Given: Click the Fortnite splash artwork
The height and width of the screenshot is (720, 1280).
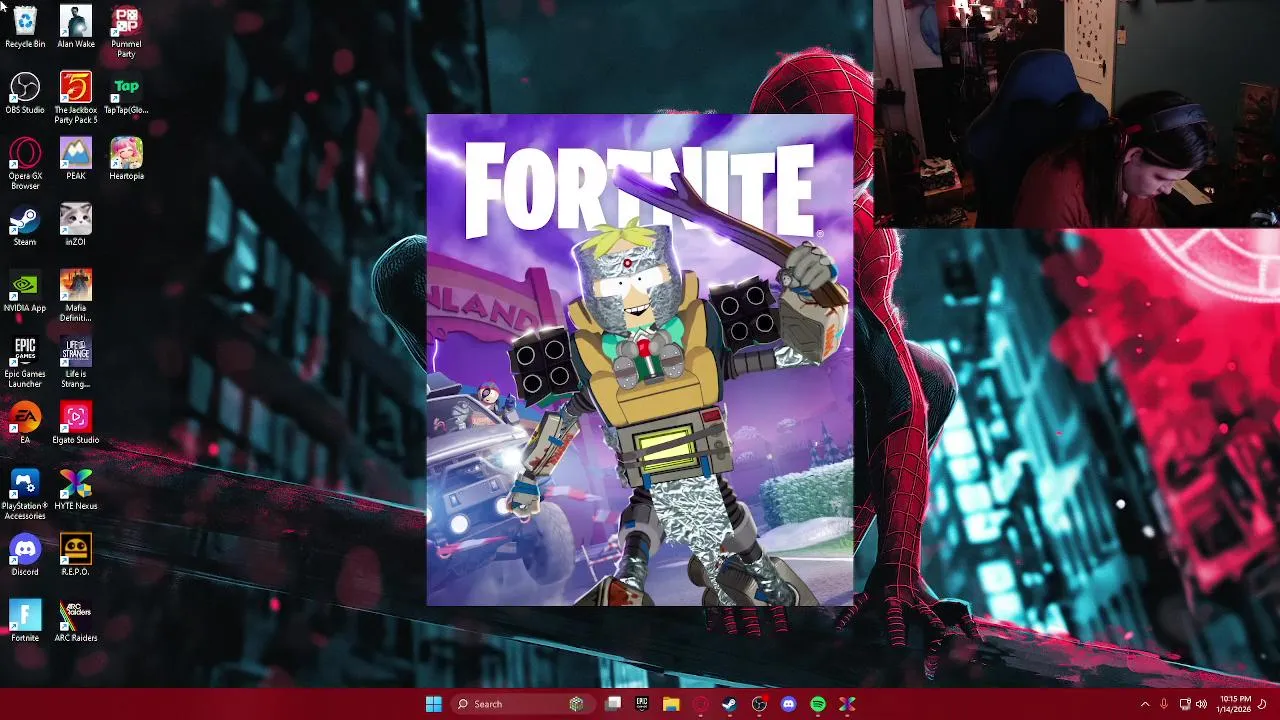Looking at the screenshot, I should coord(640,360).
